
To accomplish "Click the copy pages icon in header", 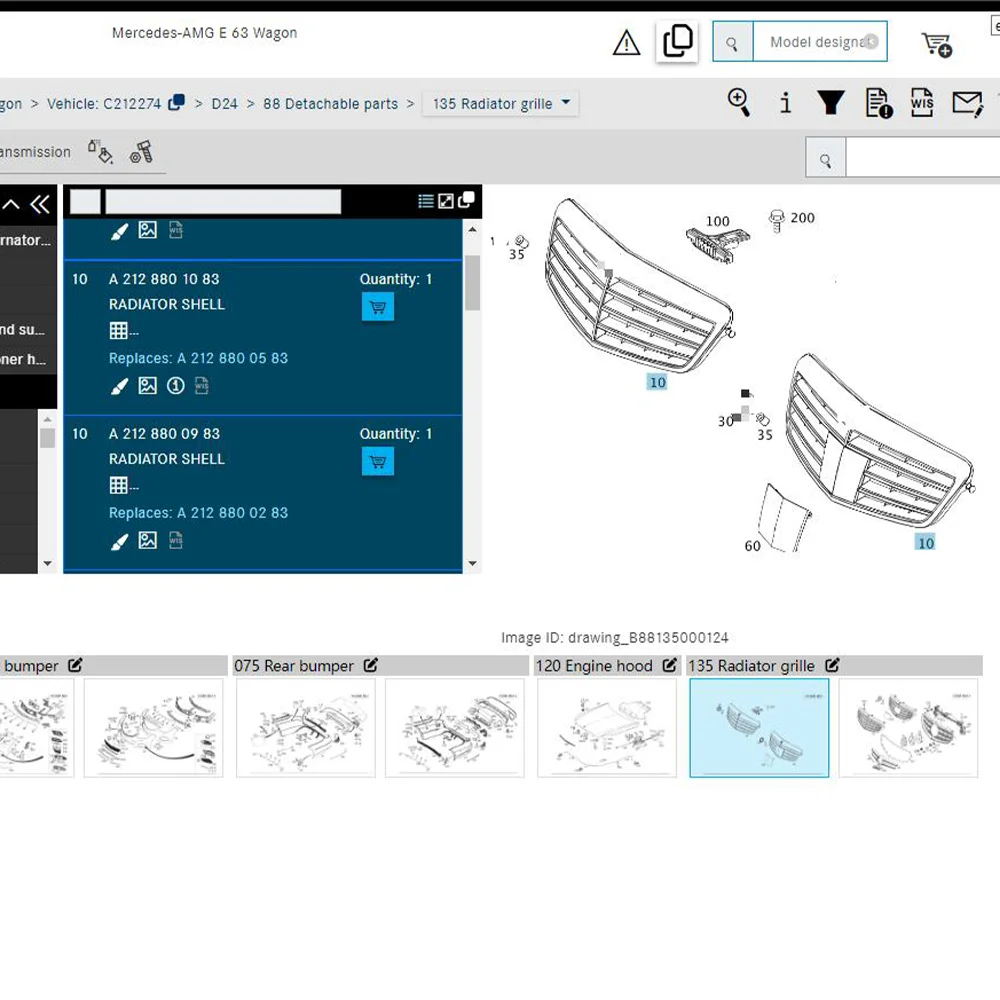I will coord(677,41).
